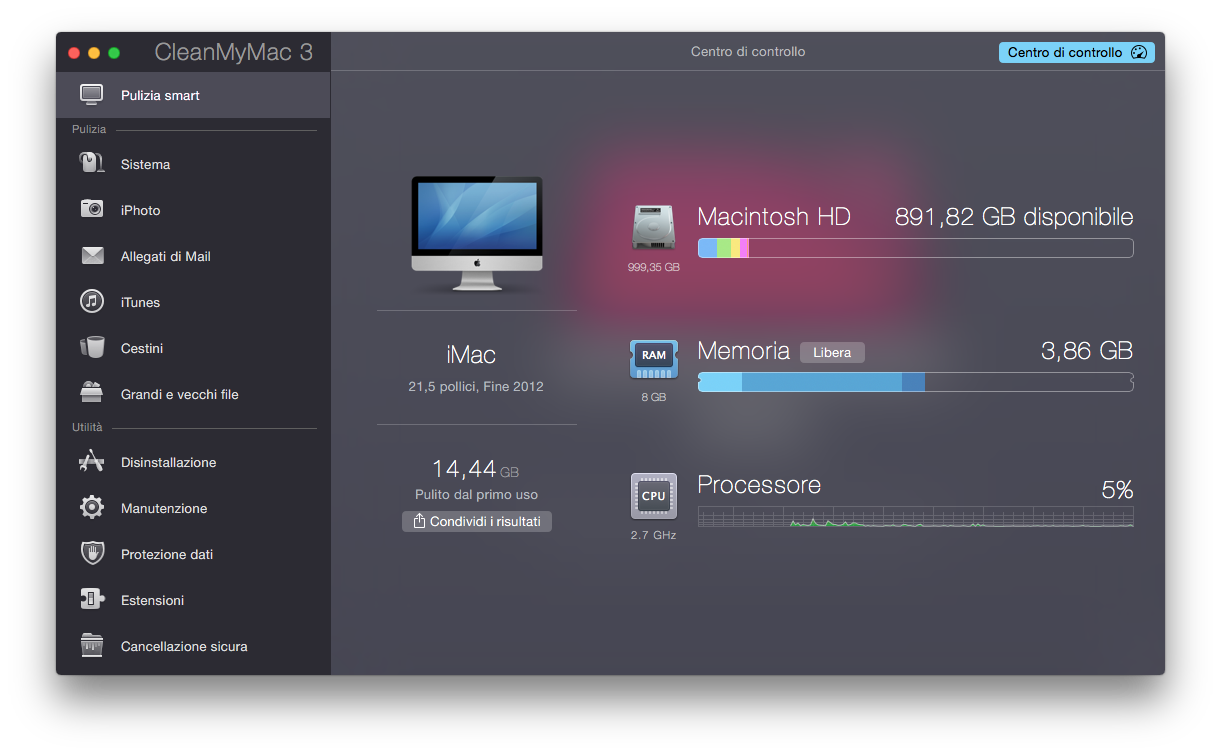Click the iMac computer image

coord(477,234)
